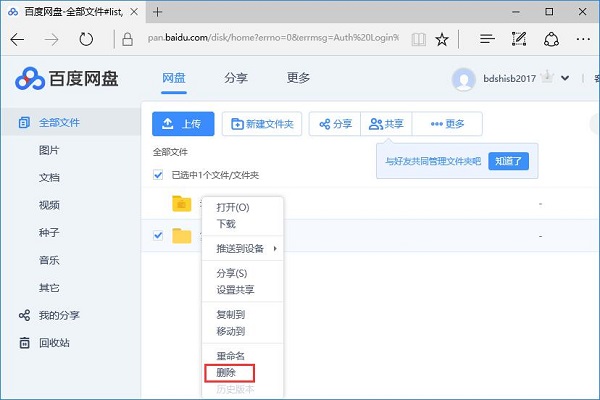Select 音乐 in the sidebar
Viewport: 600px width, 400px height.
coord(49,260)
